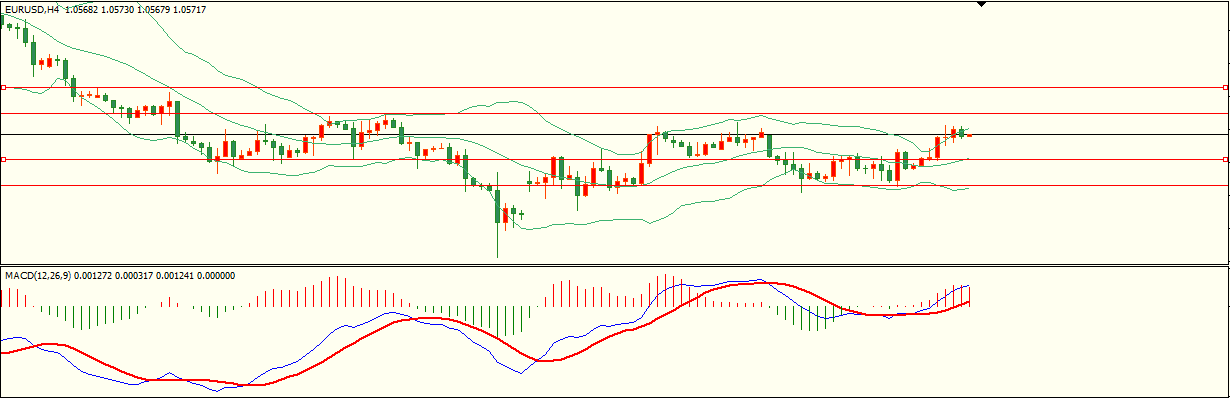
Task: Click the MACD(12,26,9) indicator label
Action: [x=37, y=275]
